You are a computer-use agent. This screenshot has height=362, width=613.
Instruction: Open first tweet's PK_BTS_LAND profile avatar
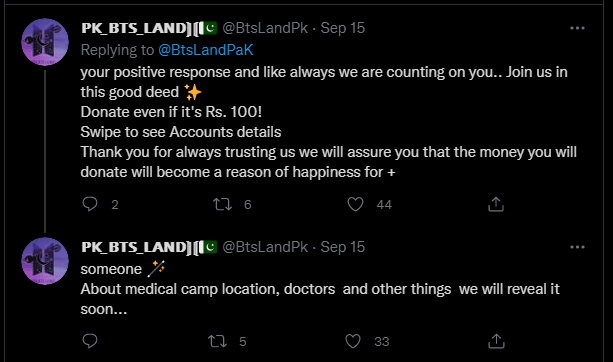(x=45, y=42)
